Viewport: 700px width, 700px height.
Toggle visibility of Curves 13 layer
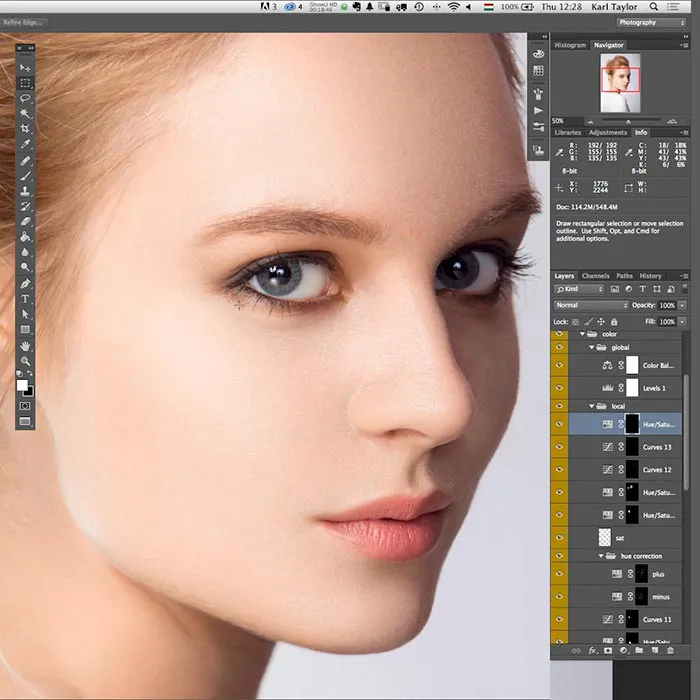pyautogui.click(x=559, y=447)
